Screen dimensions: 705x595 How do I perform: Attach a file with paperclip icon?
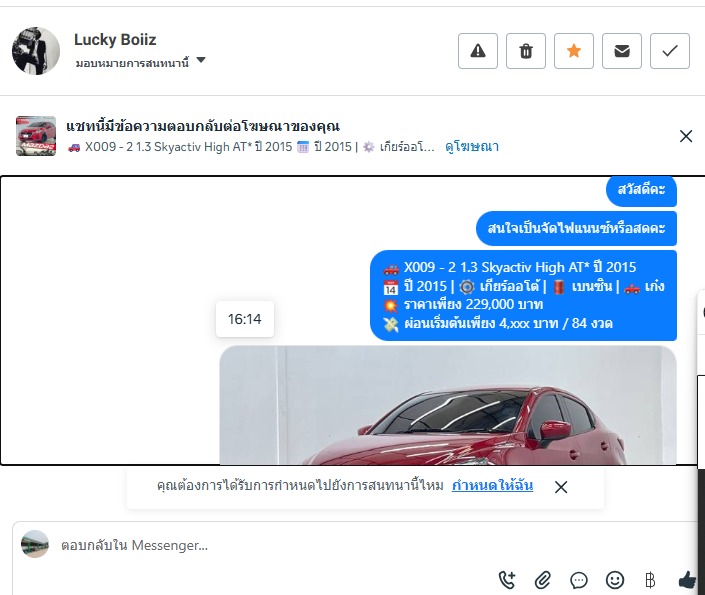click(x=543, y=580)
